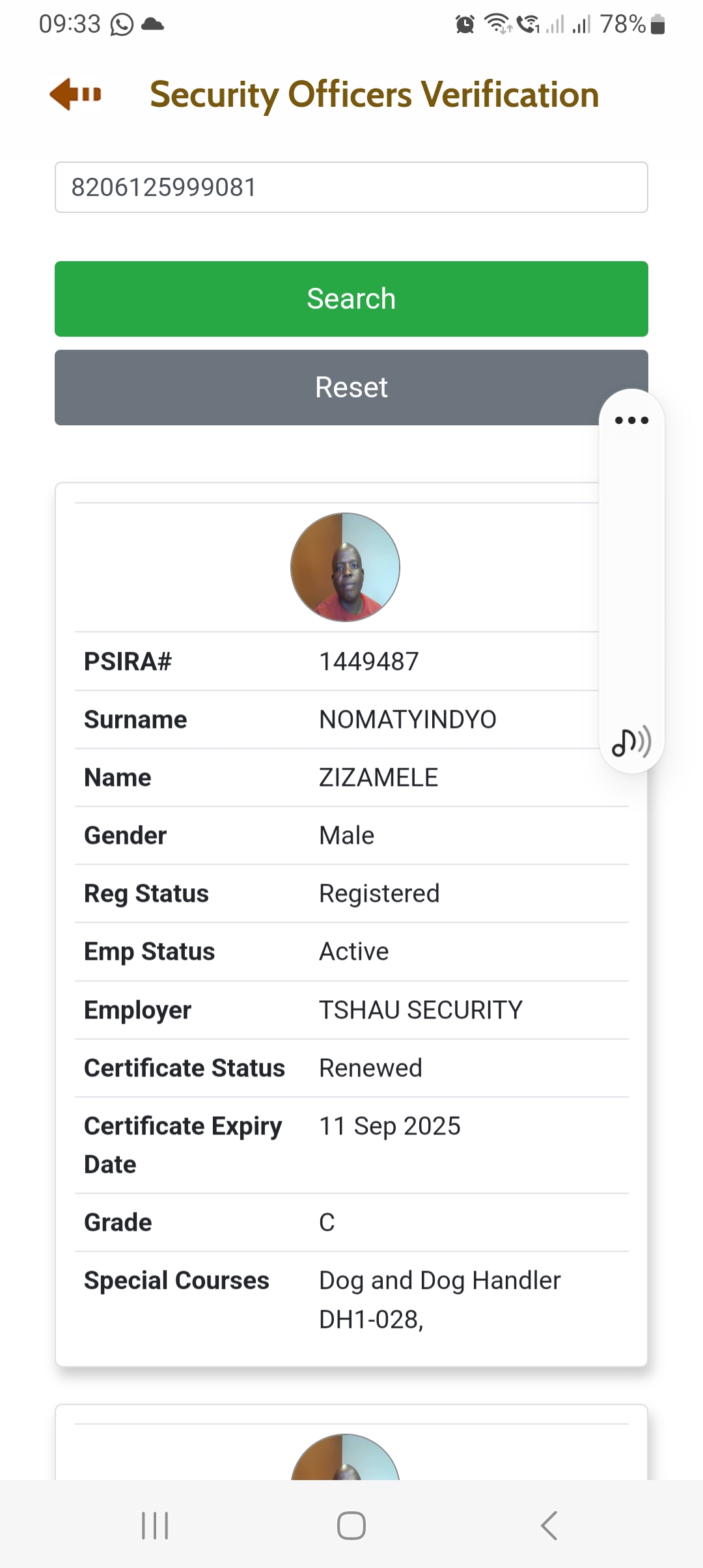This screenshot has width=703, height=1568.
Task: Tap the Android home button
Action: [x=351, y=1526]
